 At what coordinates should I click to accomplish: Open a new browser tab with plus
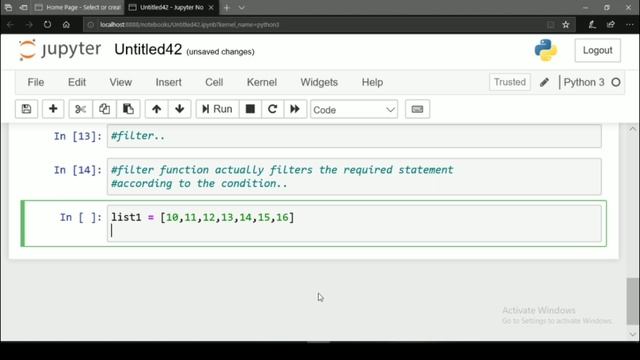[x=227, y=8]
